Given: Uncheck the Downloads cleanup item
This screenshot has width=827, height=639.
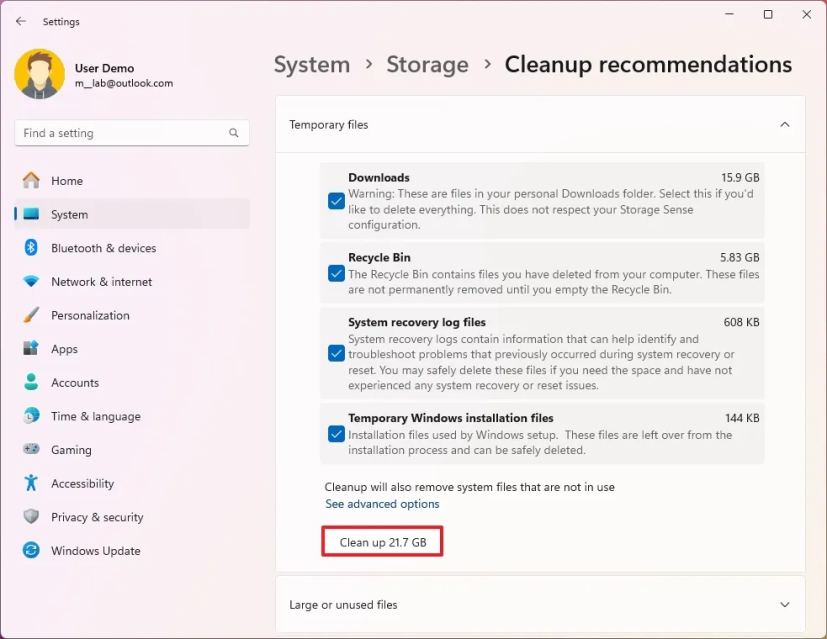Looking at the screenshot, I should pos(337,201).
